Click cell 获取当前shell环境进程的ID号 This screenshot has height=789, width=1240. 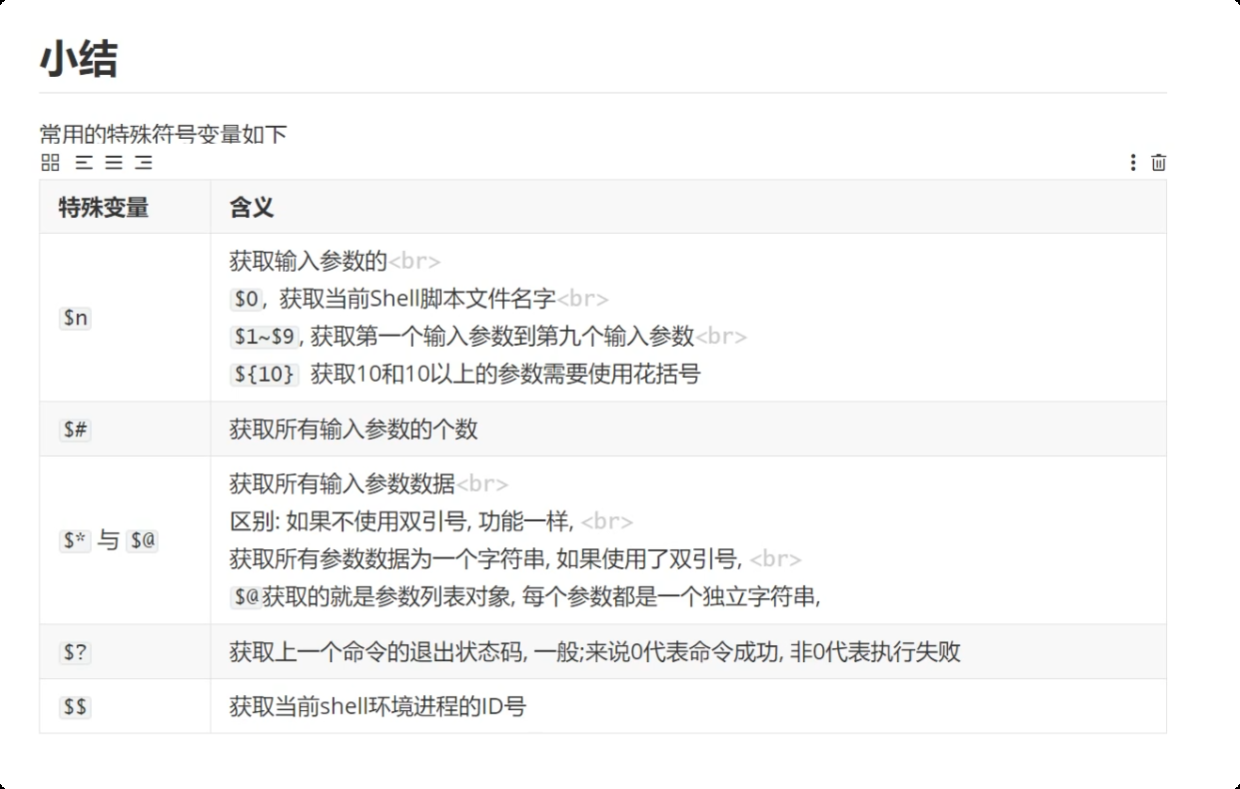[688, 706]
